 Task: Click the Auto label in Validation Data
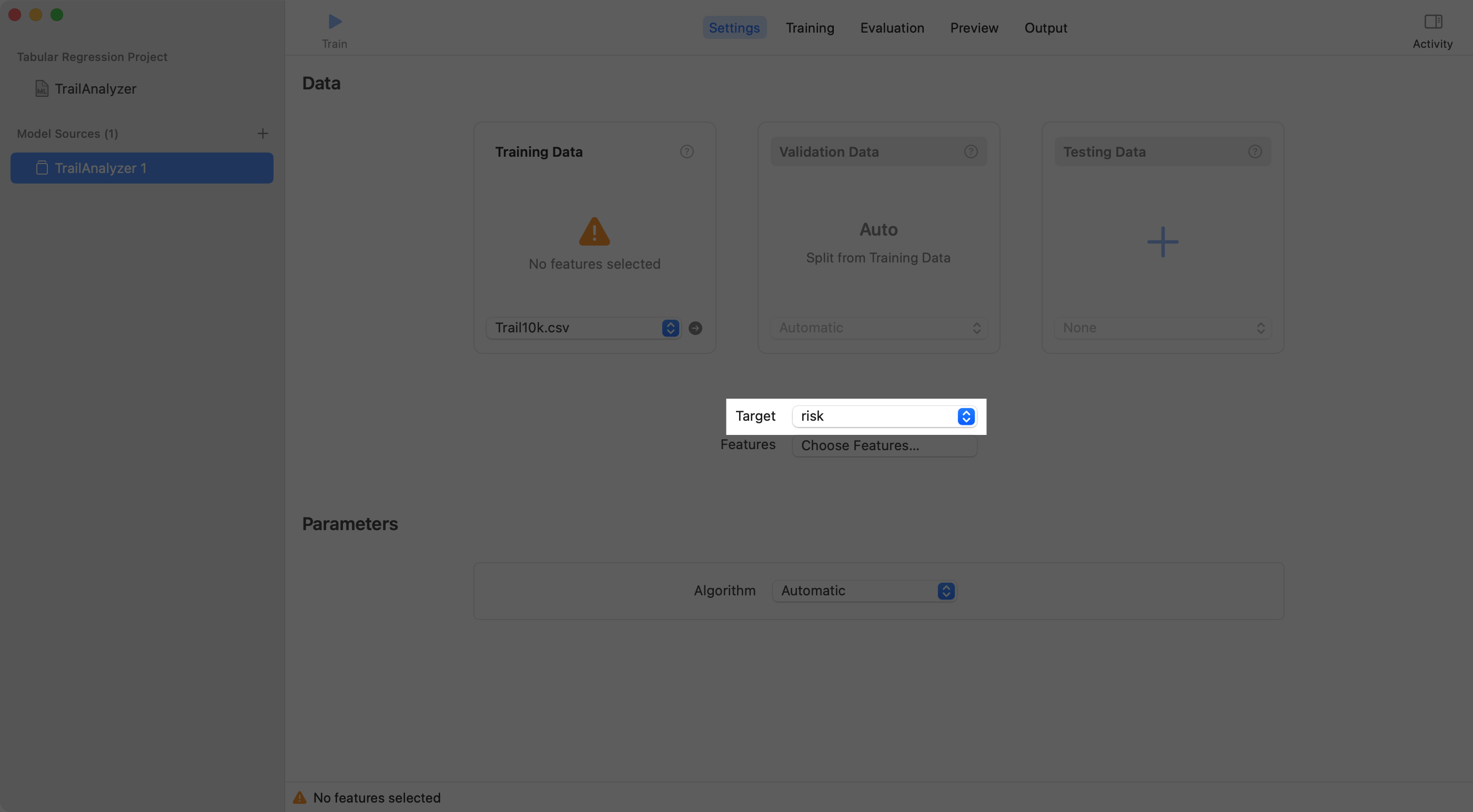click(x=879, y=229)
